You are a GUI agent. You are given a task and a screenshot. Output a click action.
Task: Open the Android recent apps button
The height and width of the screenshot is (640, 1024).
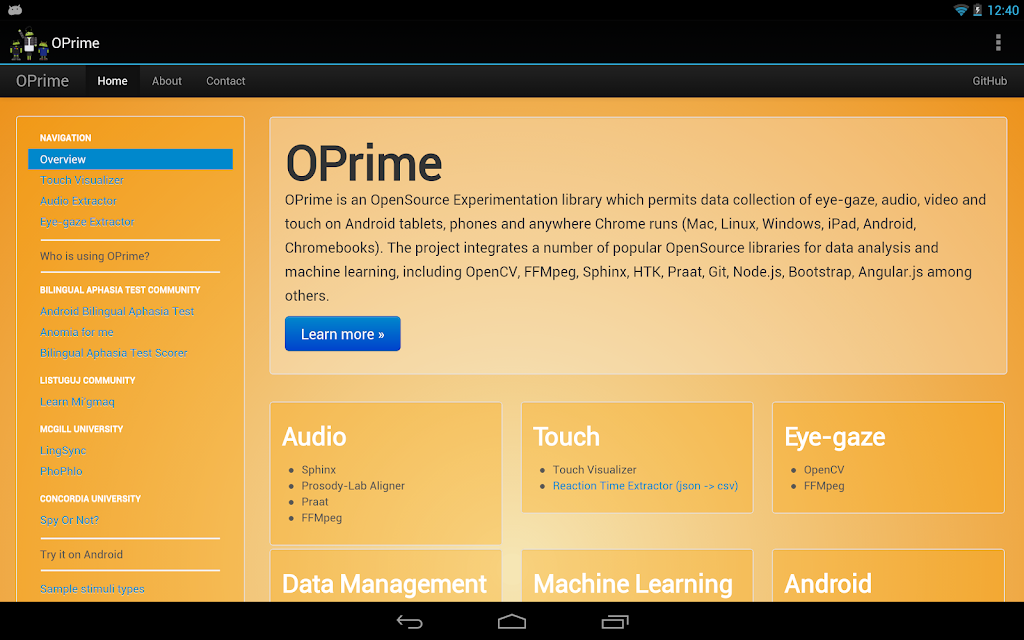pyautogui.click(x=615, y=622)
